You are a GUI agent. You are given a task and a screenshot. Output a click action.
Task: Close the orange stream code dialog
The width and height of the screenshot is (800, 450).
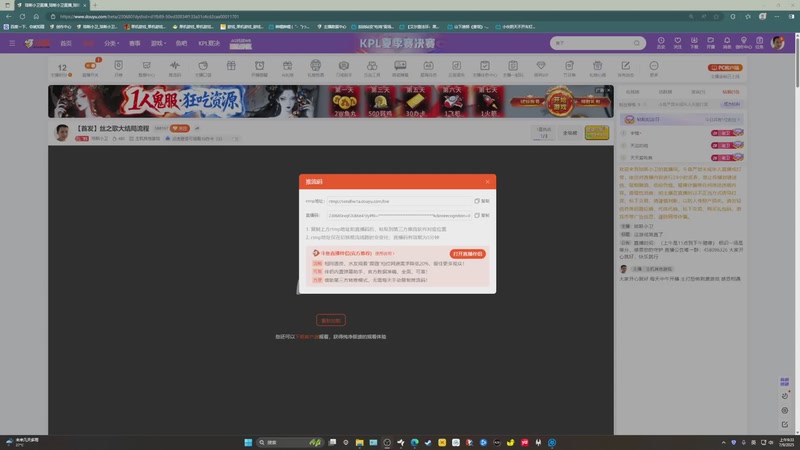tap(487, 182)
